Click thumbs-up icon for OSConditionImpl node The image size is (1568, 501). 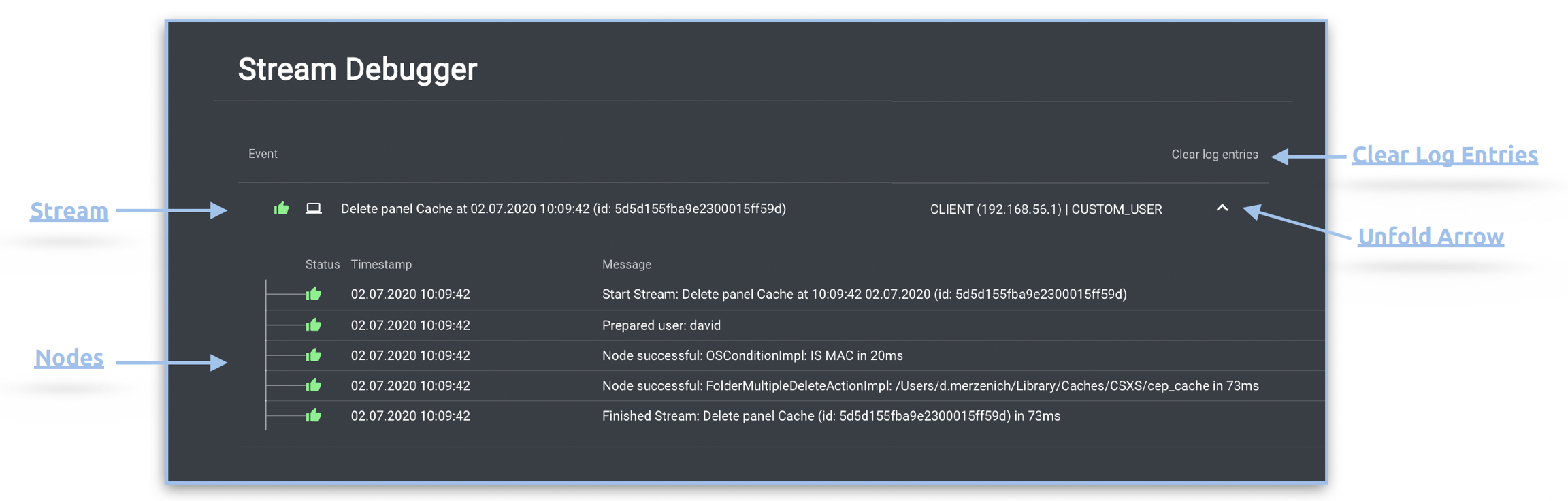click(313, 355)
